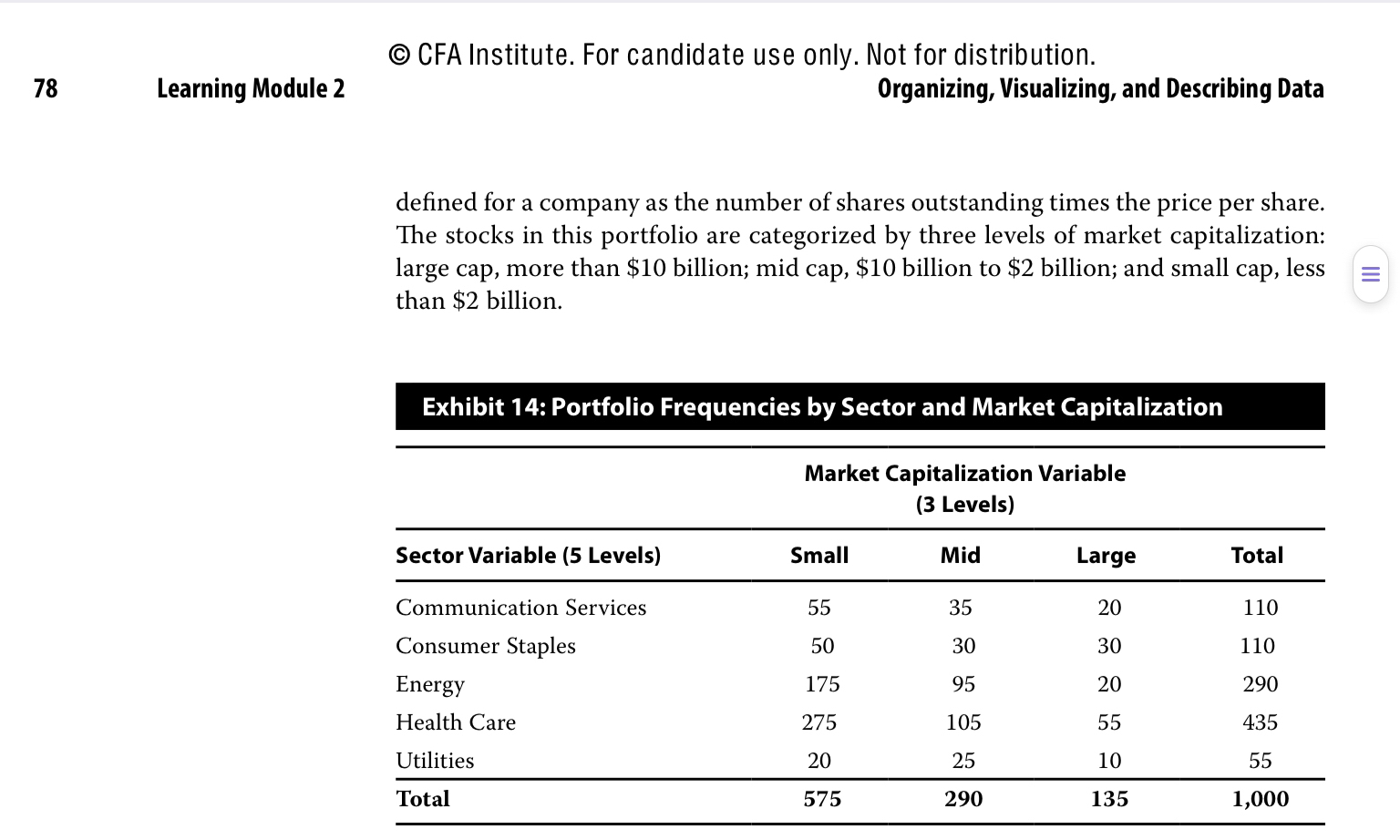This screenshot has width=1400, height=840.
Task: Click the Small column header
Action: tap(818, 555)
